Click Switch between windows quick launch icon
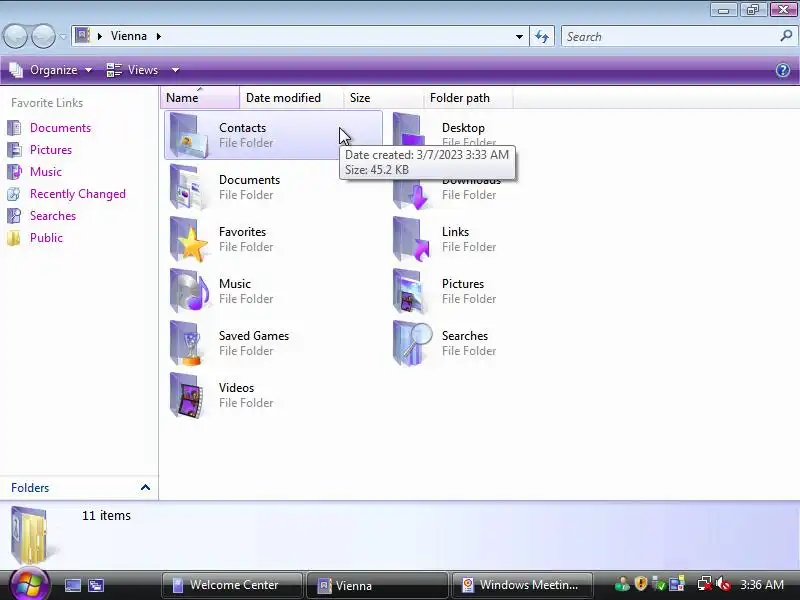 [96, 585]
